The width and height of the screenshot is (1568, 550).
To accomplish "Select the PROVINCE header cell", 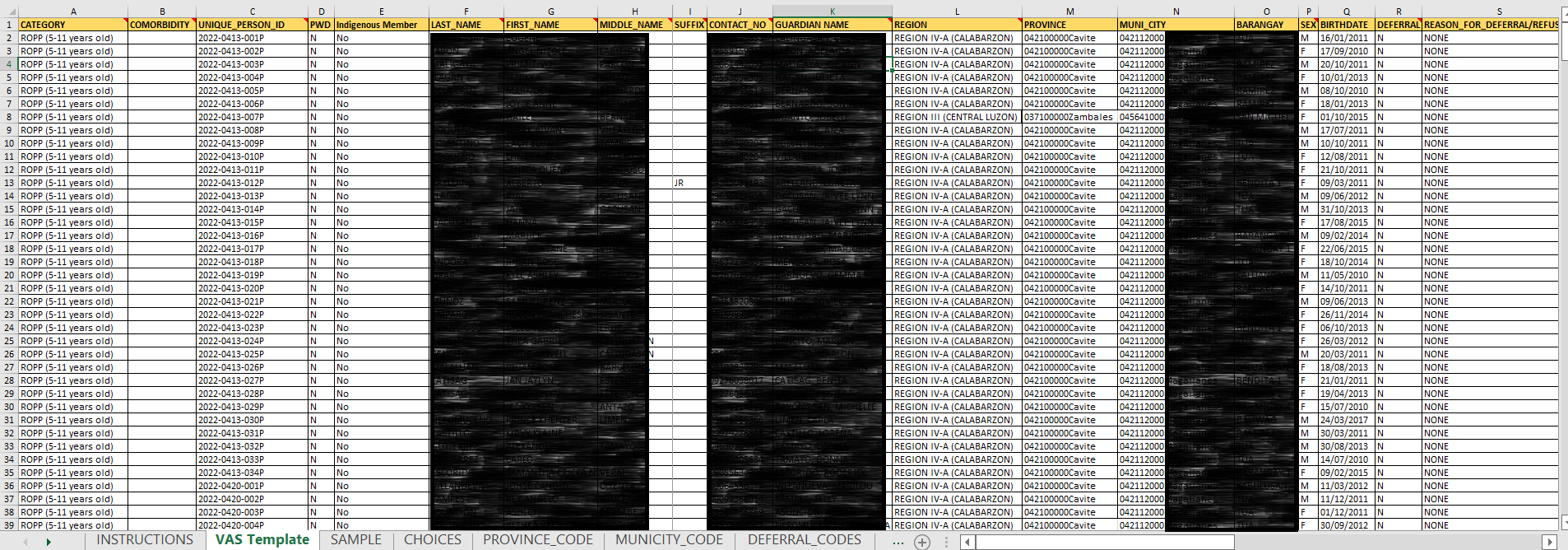I will tap(1070, 25).
